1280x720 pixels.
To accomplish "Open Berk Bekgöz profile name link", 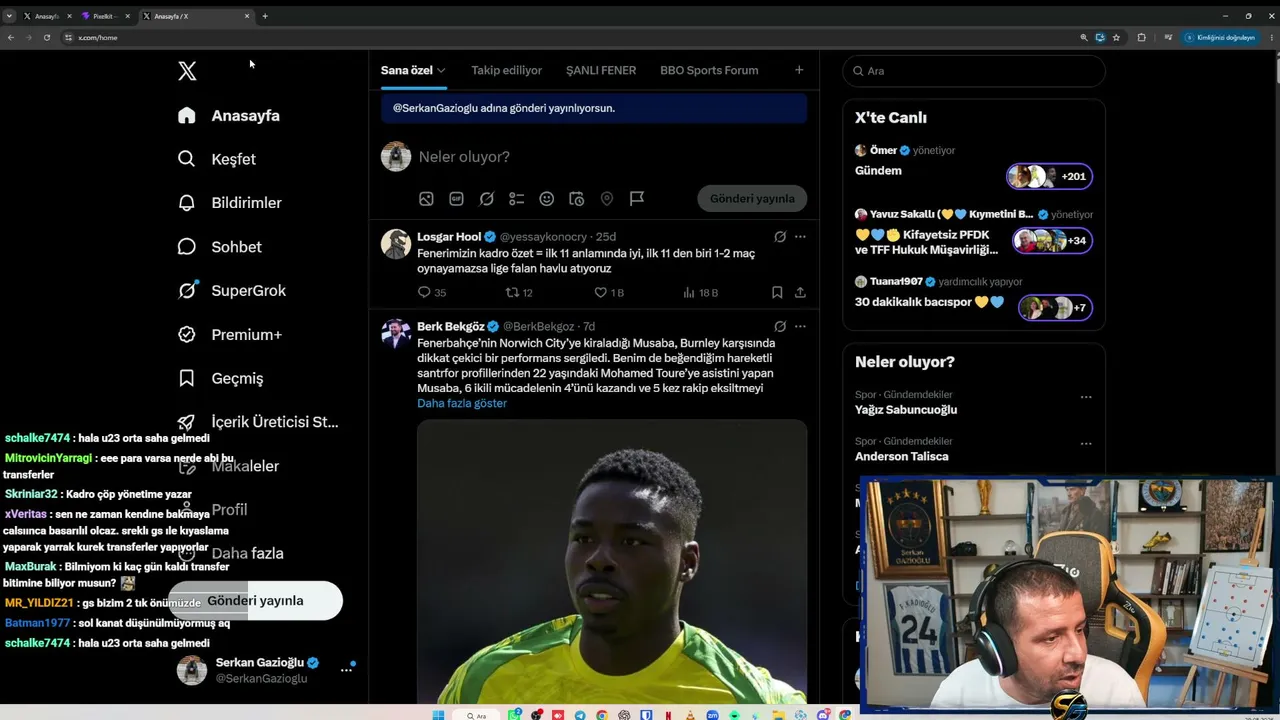I will click(x=451, y=326).
